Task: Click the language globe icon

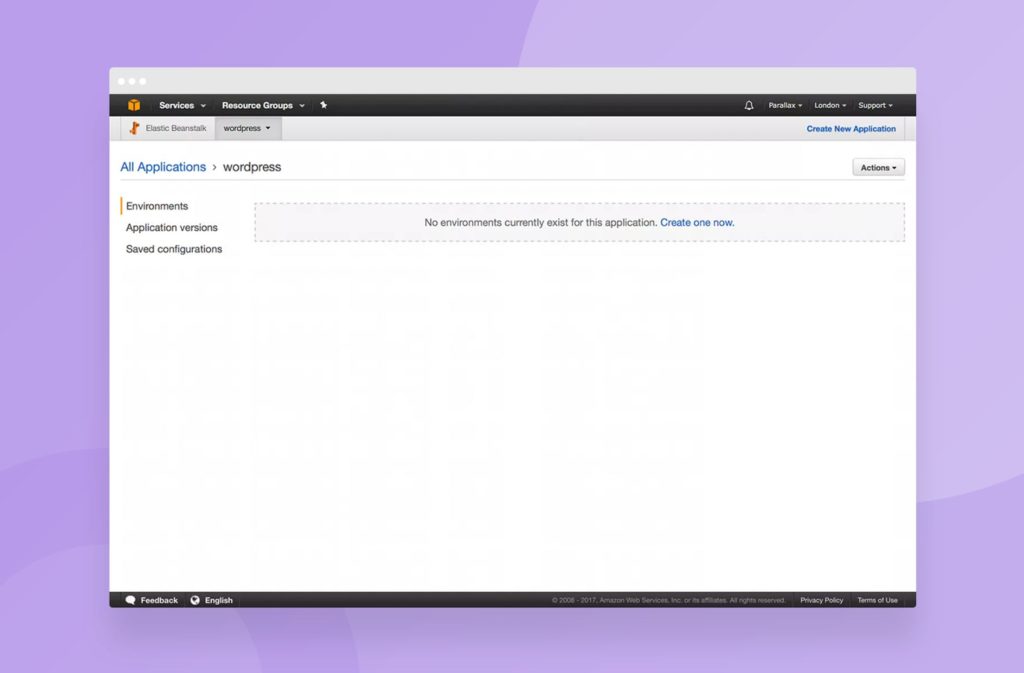Action: (x=195, y=600)
